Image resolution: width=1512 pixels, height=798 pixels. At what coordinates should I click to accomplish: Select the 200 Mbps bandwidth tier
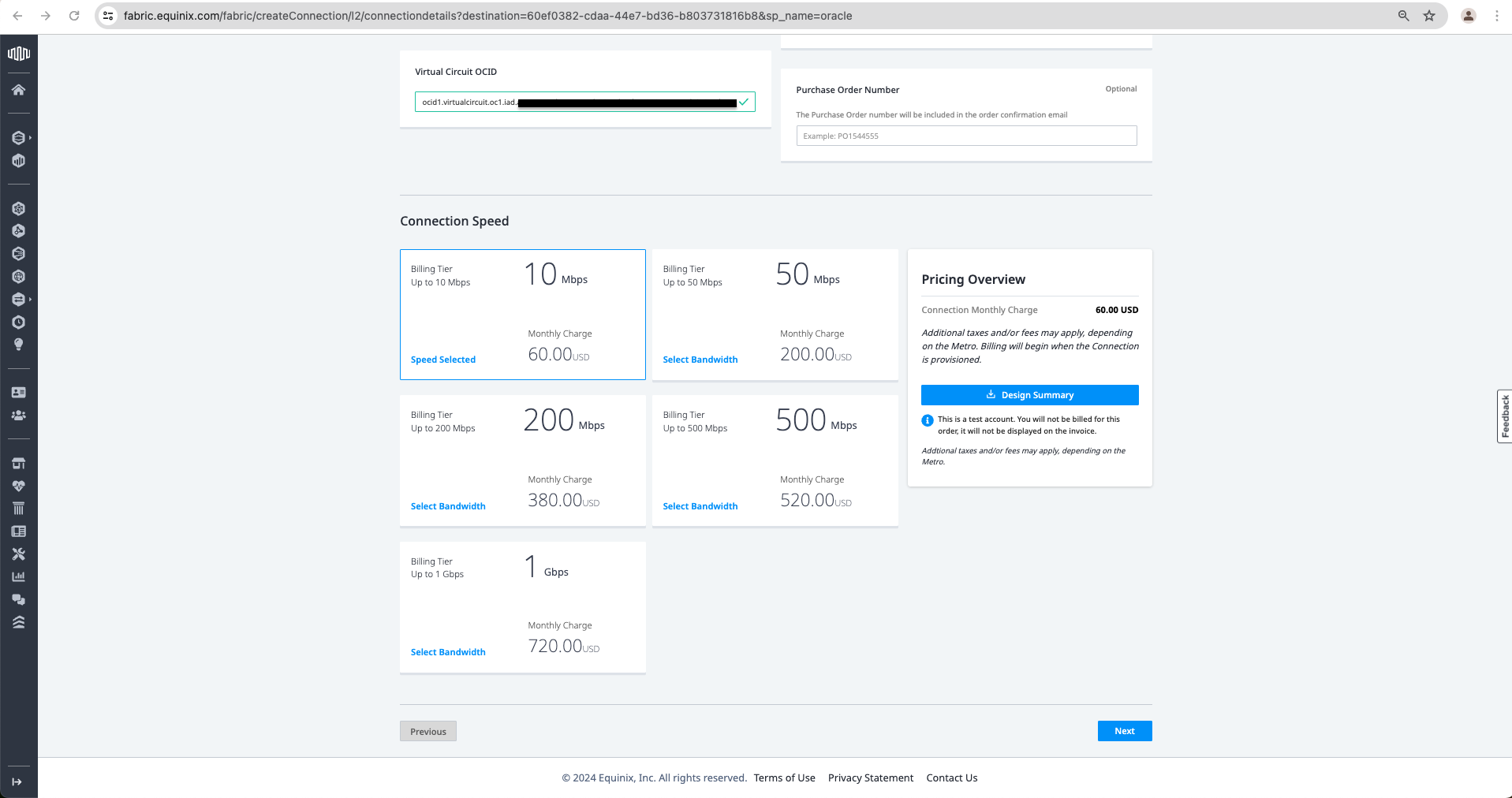tap(447, 506)
